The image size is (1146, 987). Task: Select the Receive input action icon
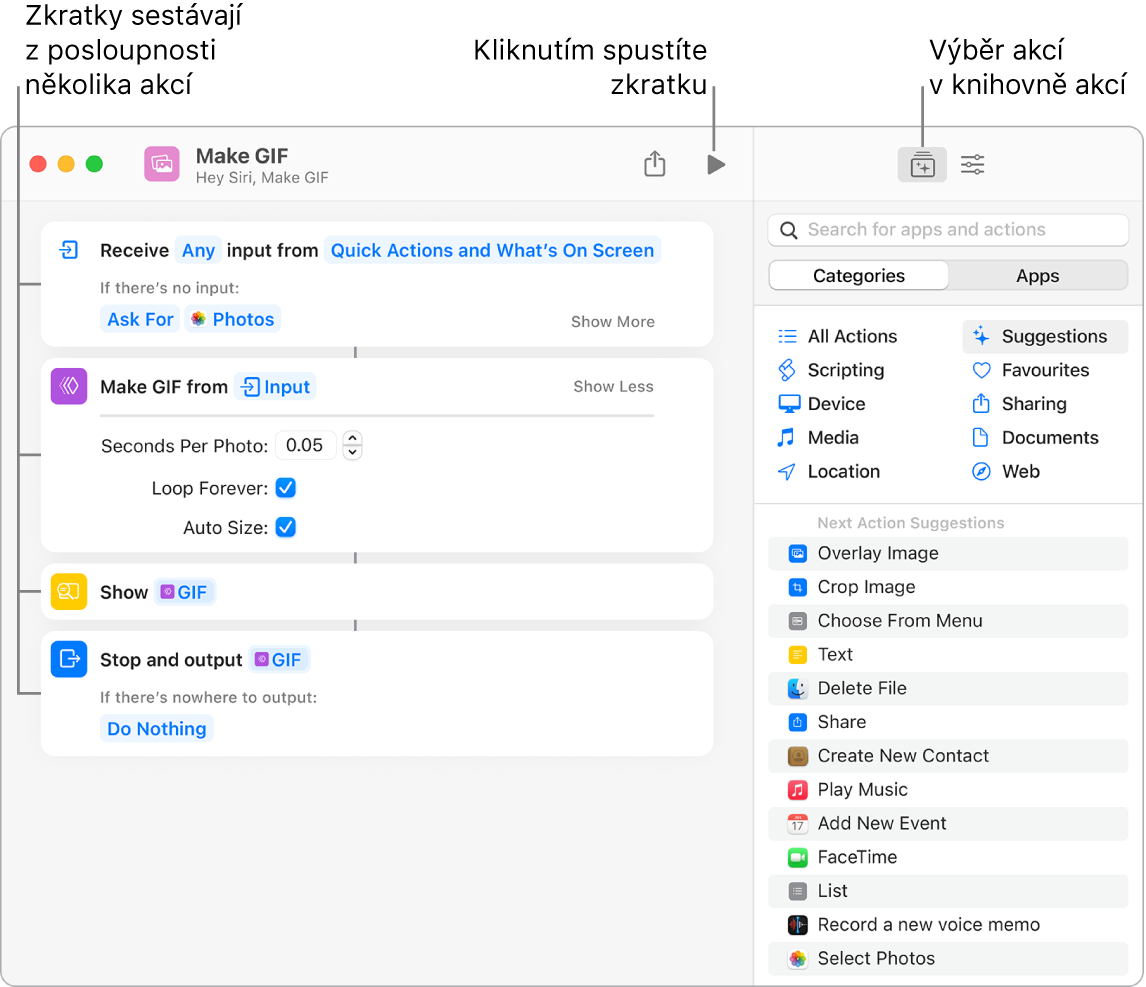(68, 250)
